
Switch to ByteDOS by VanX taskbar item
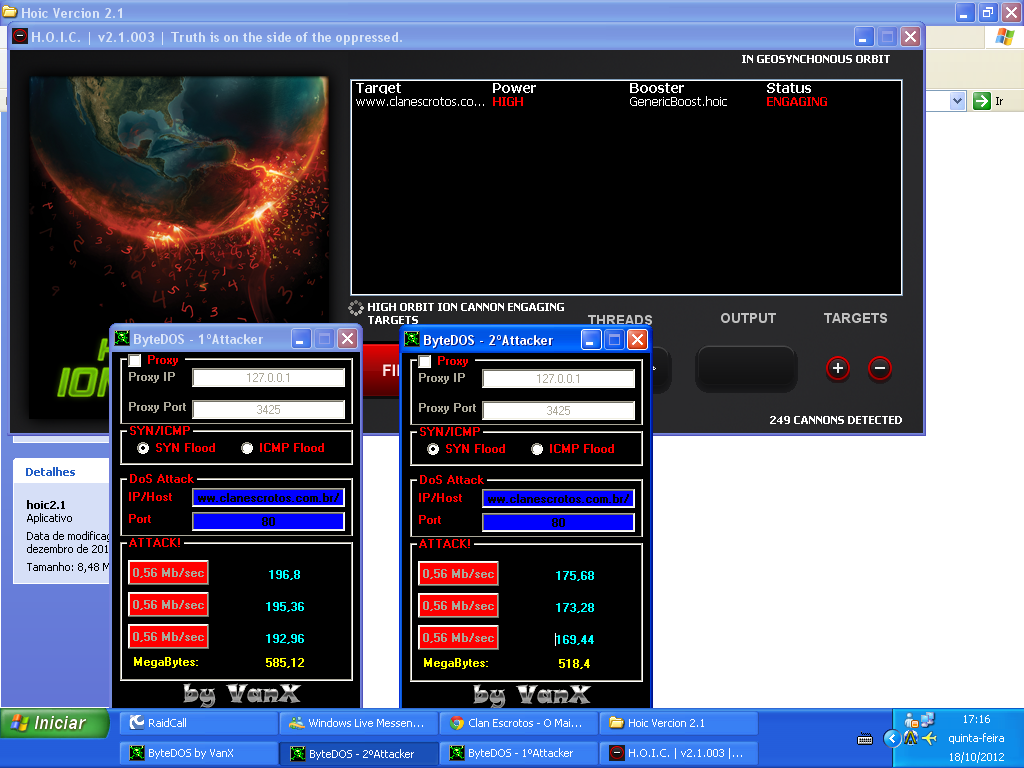click(199, 753)
